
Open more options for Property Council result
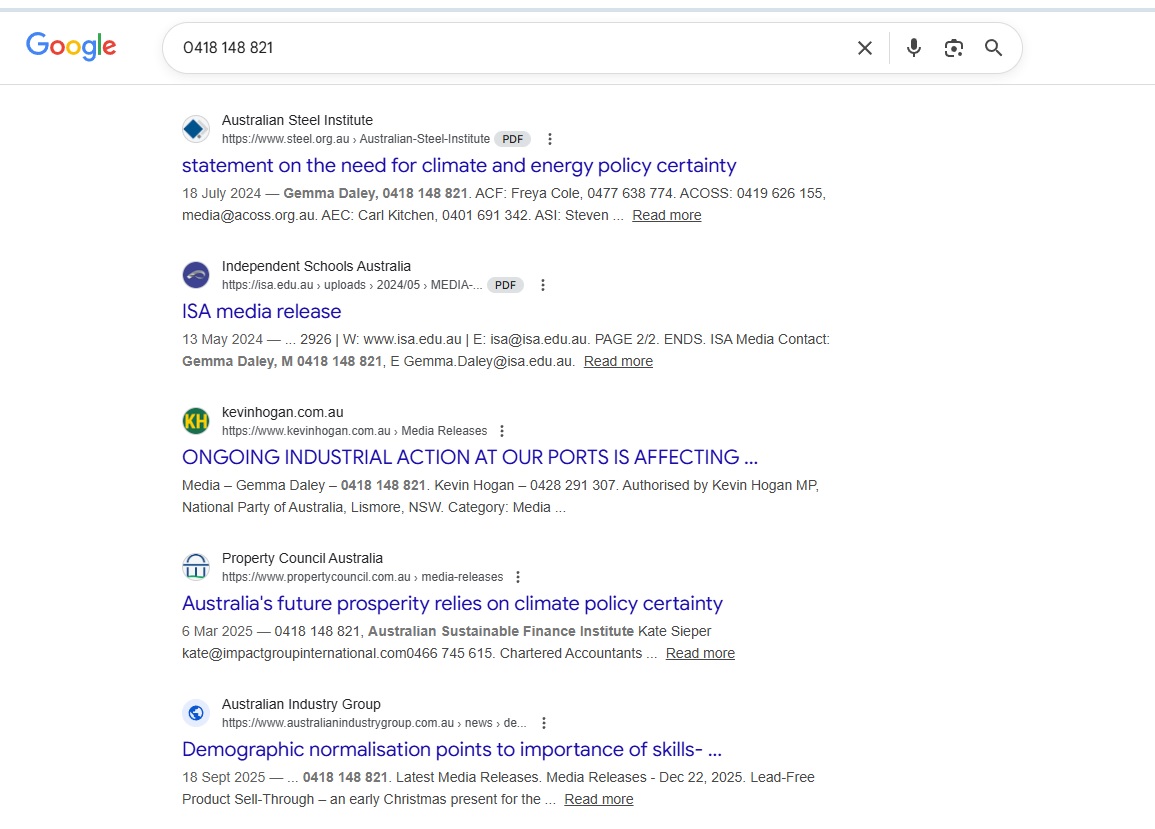pyautogui.click(x=518, y=577)
